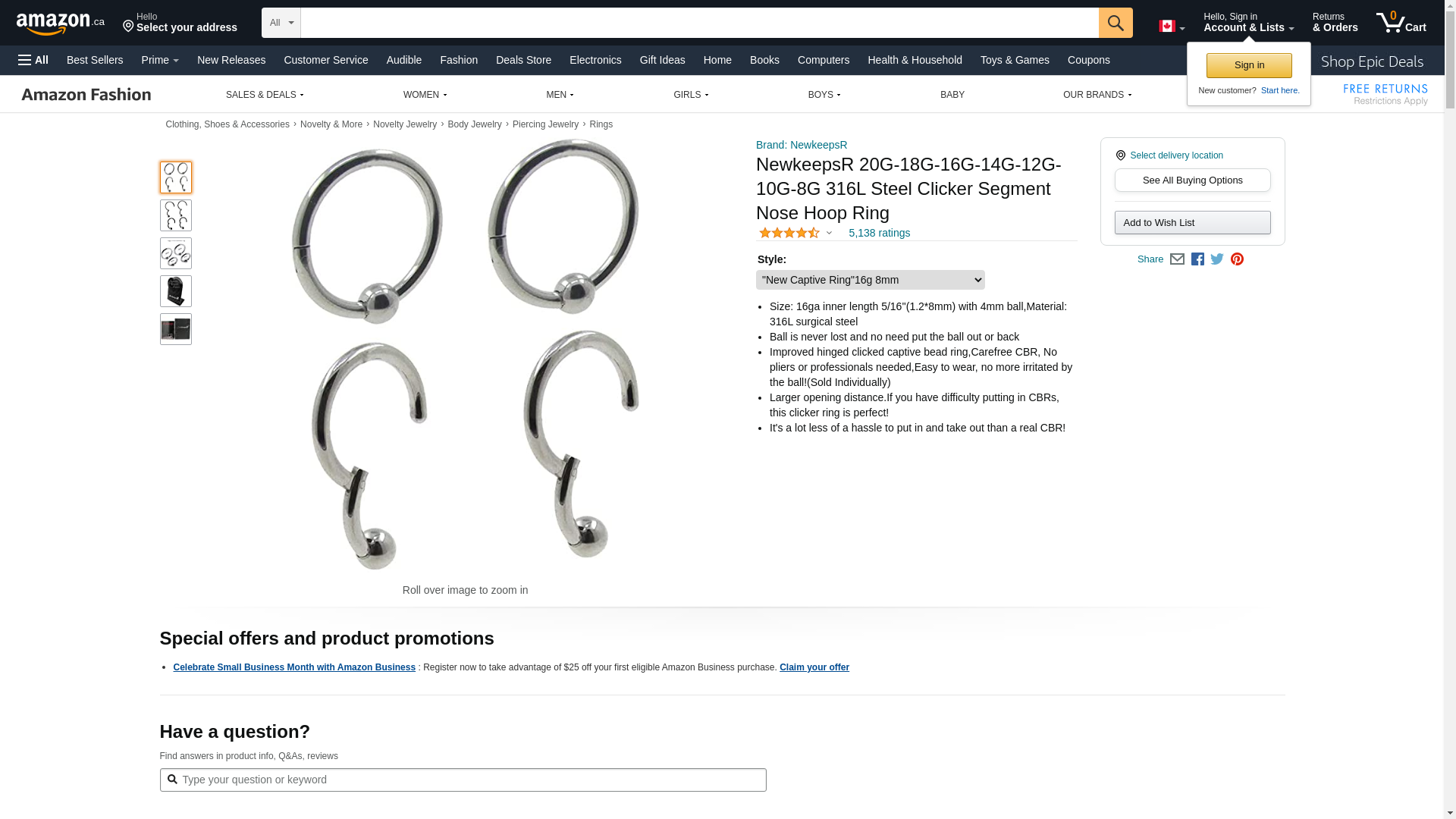
Task: Expand the All search category dropdown
Action: pyautogui.click(x=281, y=23)
